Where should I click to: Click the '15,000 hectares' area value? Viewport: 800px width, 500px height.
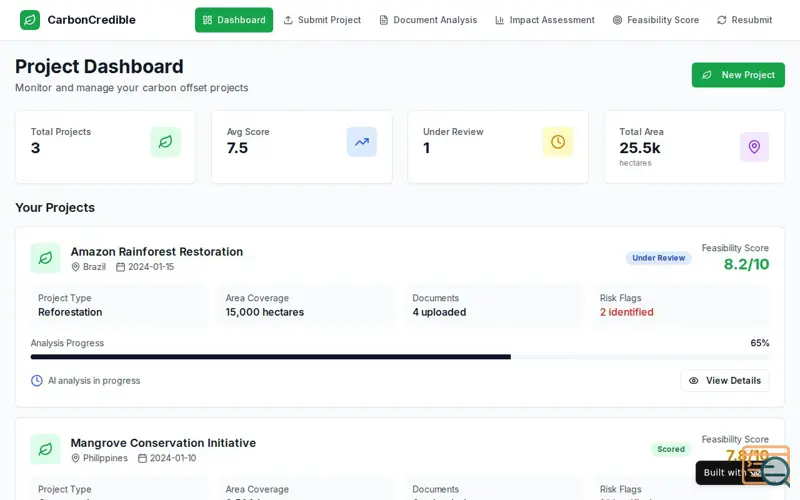pyautogui.click(x=265, y=312)
